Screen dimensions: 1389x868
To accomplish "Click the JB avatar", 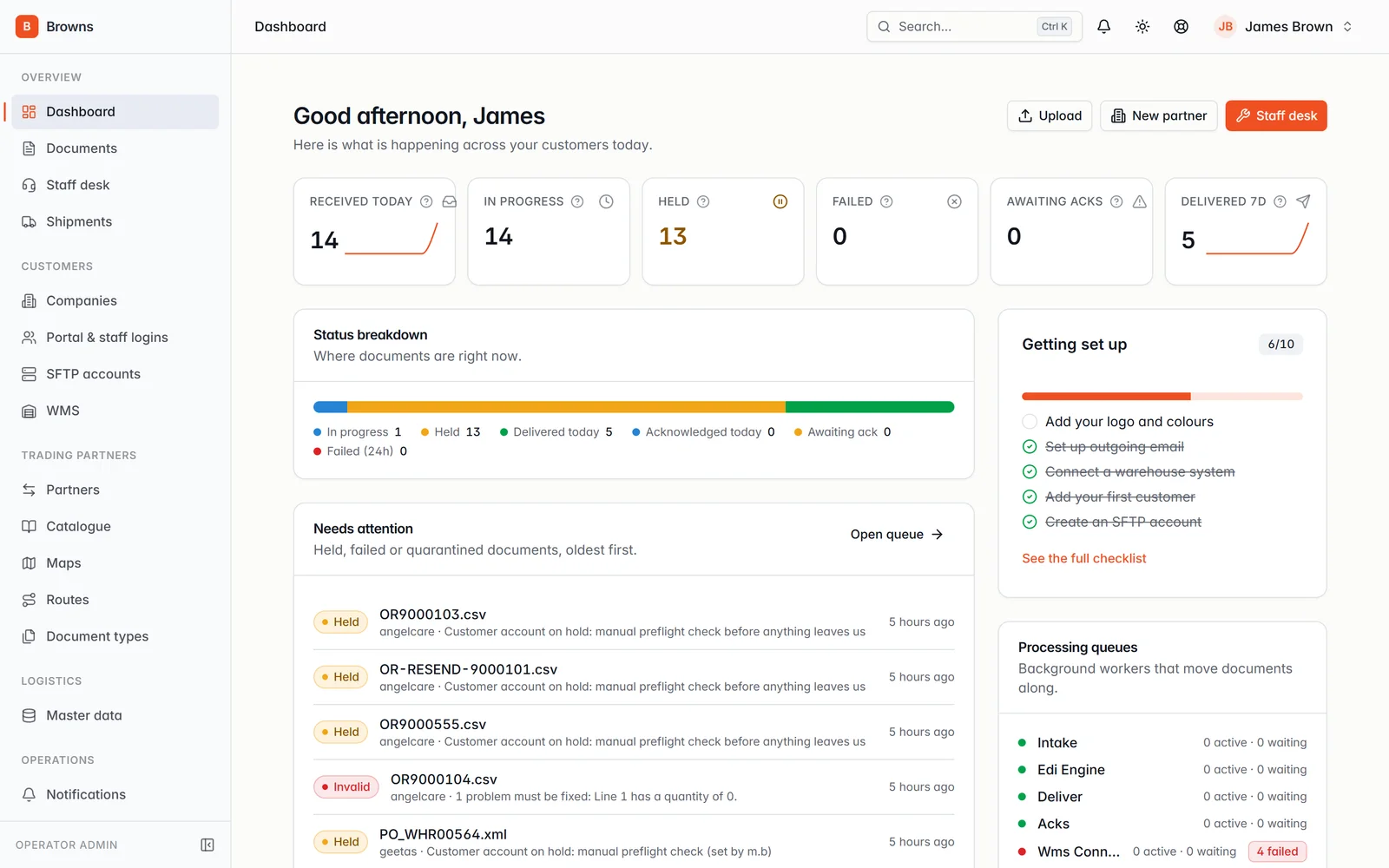I will pos(1225,27).
